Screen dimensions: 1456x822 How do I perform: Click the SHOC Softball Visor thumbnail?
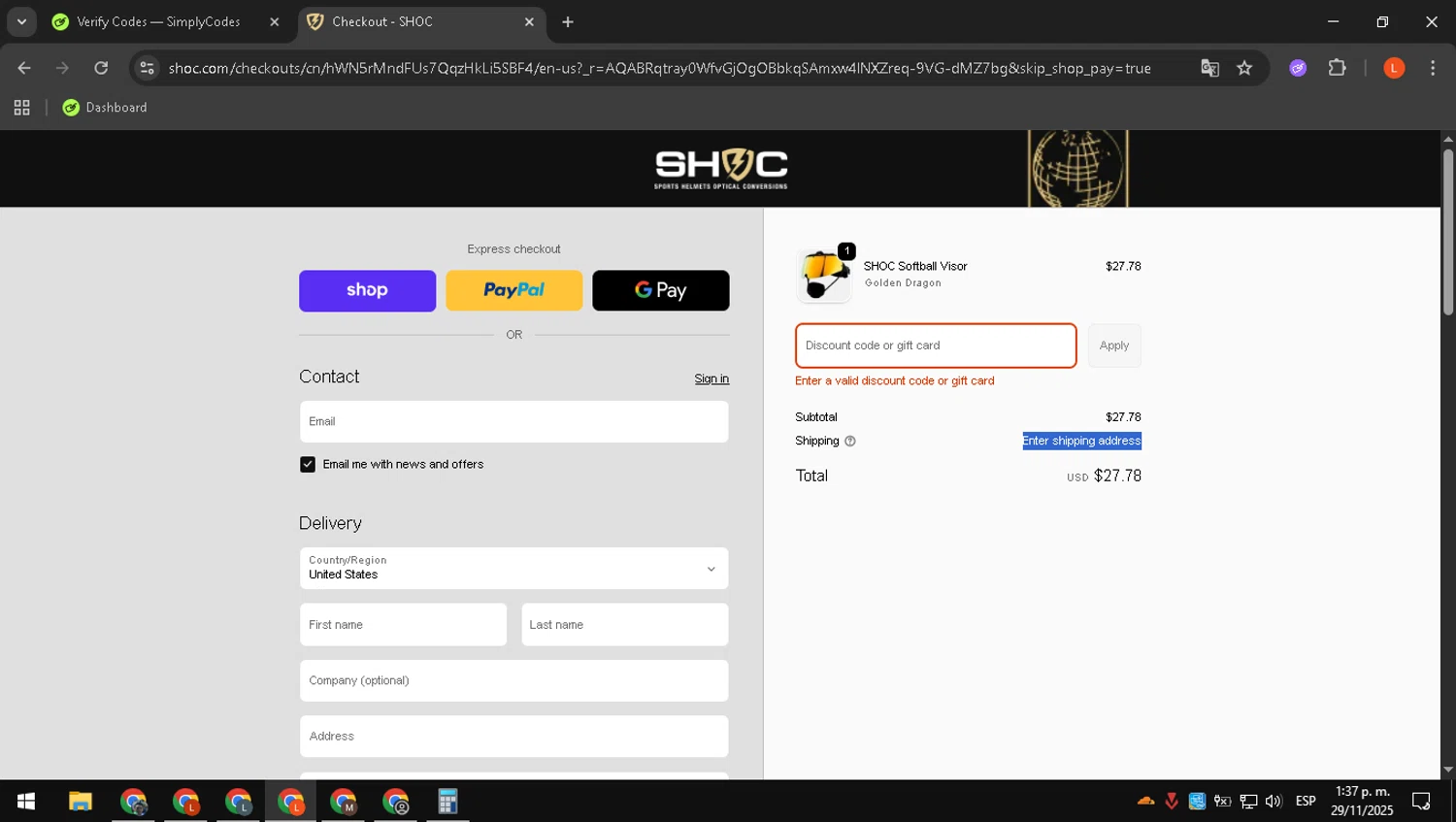point(824,275)
